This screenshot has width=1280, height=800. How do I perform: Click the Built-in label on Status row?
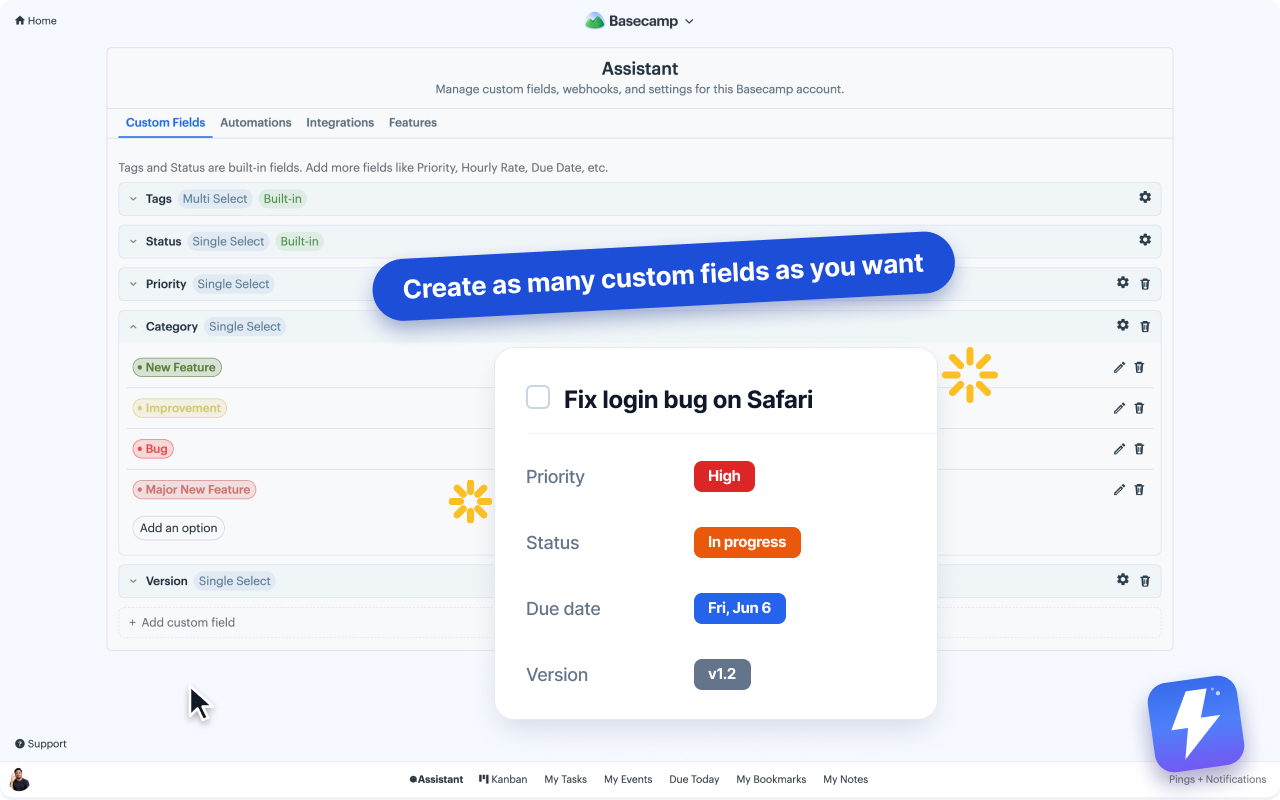pyautogui.click(x=300, y=241)
